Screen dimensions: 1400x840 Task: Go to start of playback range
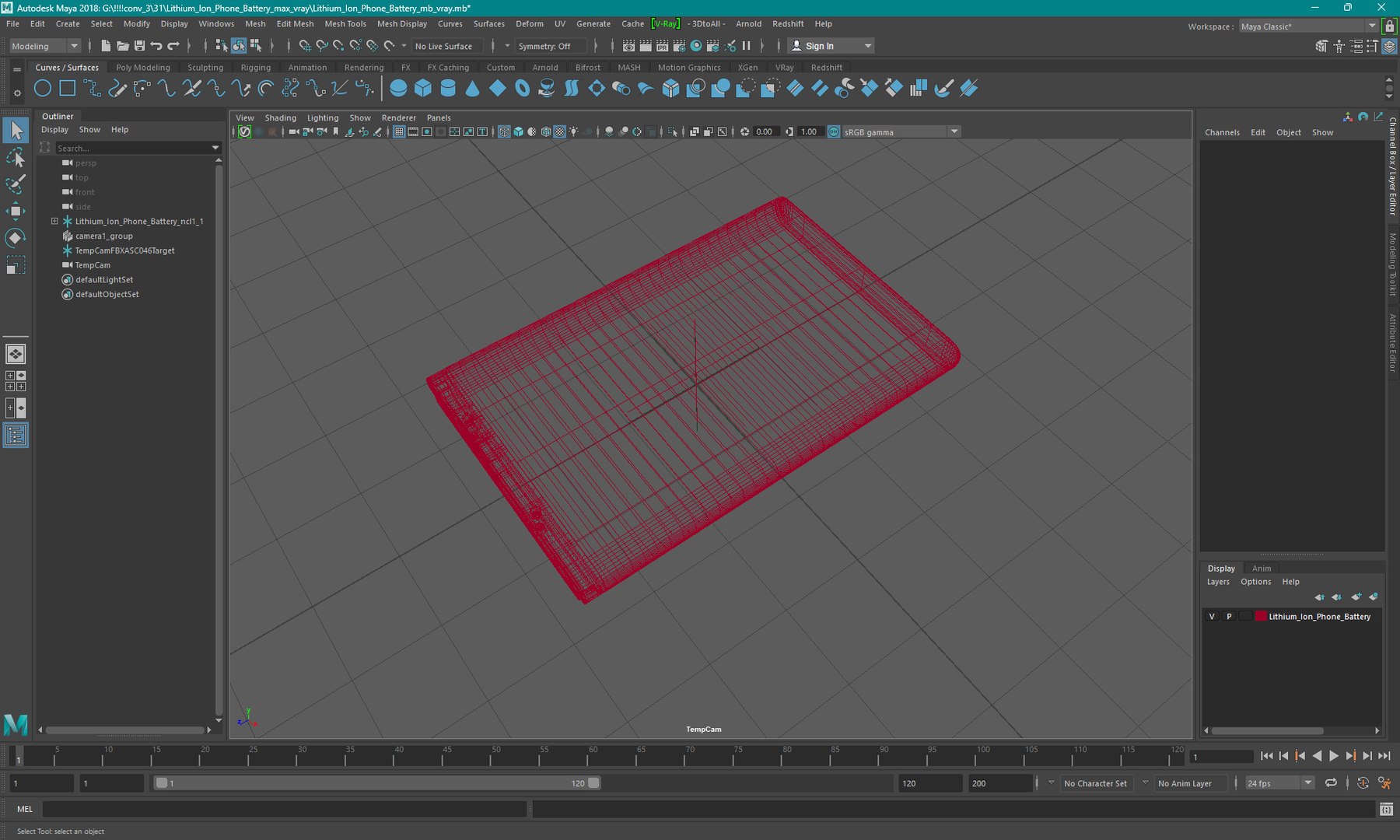coord(1266,756)
